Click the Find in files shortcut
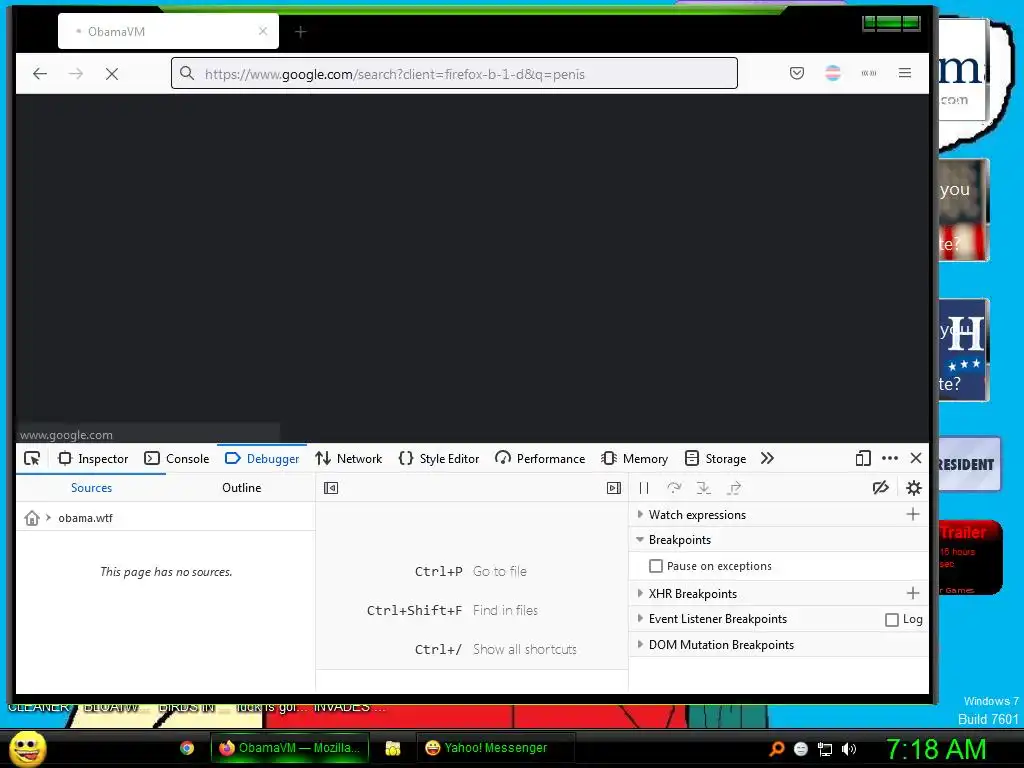 pos(505,611)
